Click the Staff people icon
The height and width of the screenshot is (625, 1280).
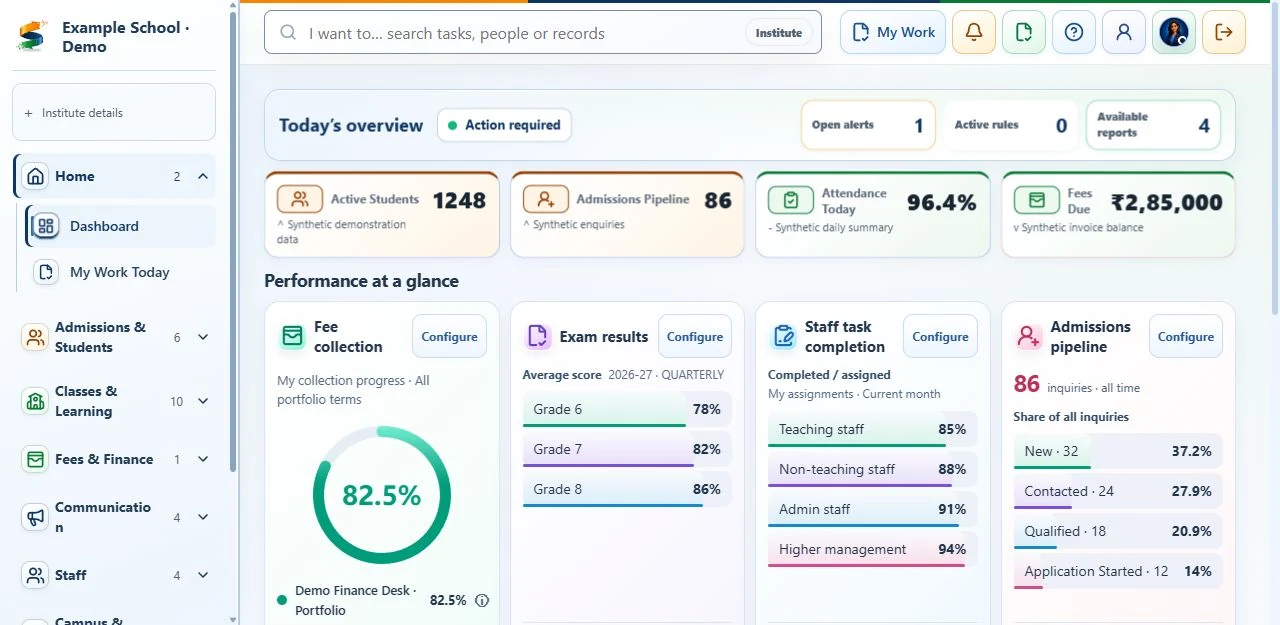35,575
